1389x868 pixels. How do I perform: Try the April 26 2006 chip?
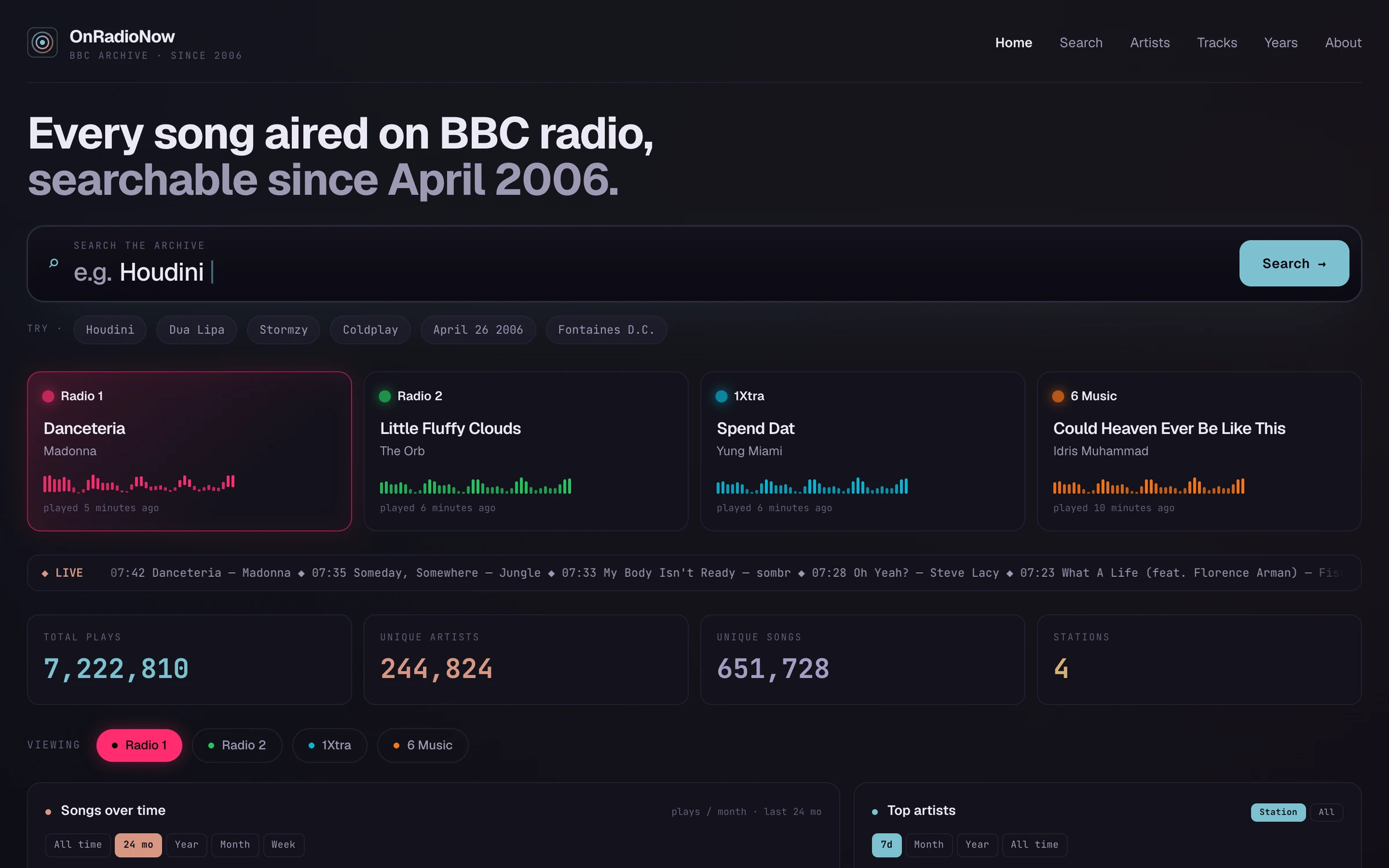pos(478,330)
